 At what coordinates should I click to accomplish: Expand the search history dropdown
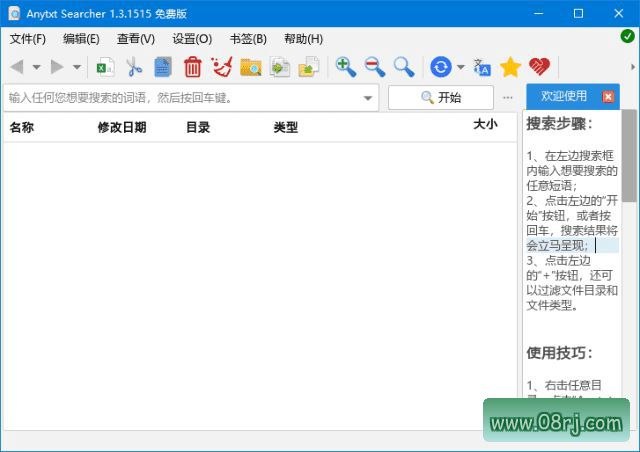coord(368,98)
